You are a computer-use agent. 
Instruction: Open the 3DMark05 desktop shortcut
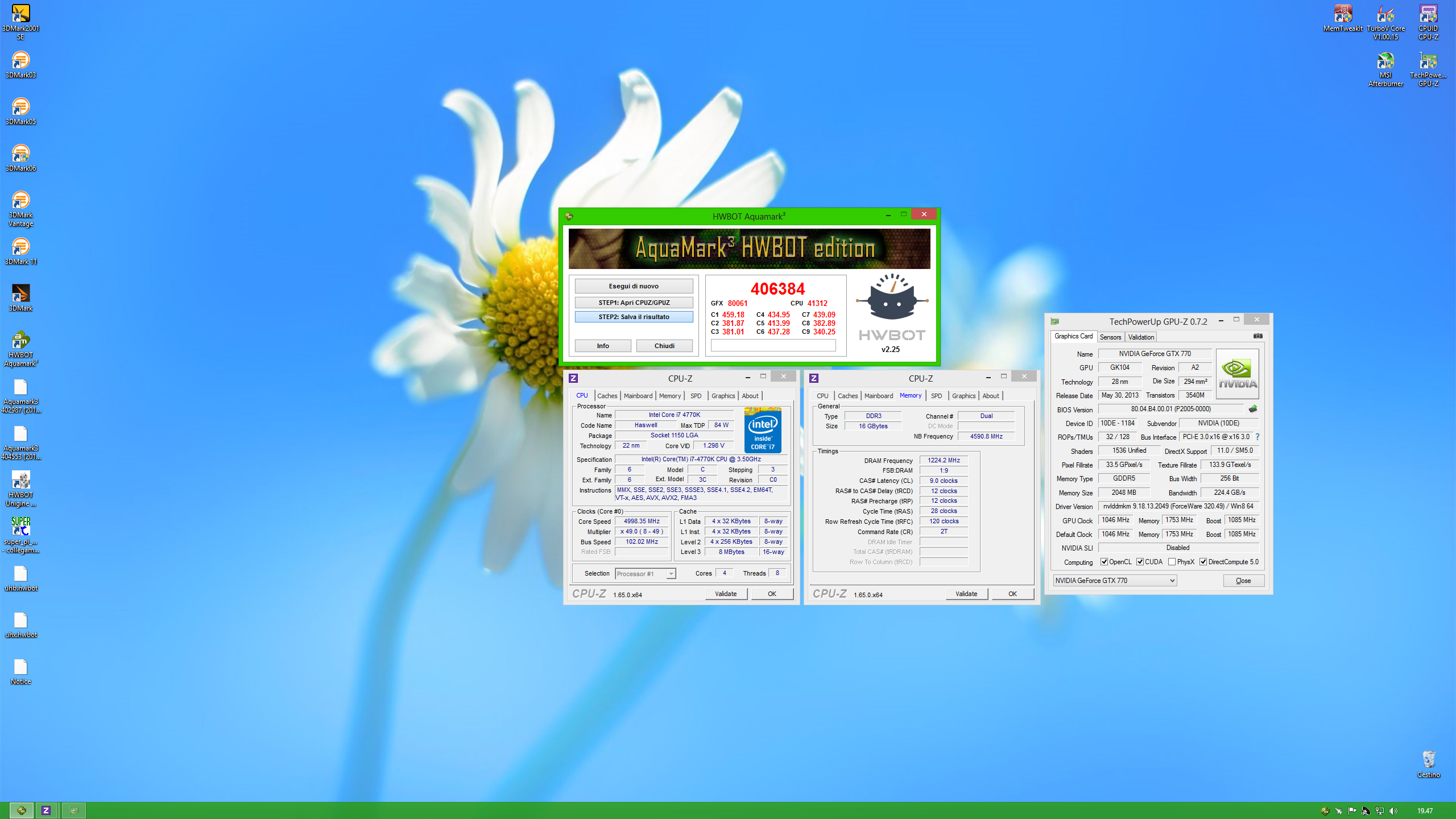tap(20, 111)
